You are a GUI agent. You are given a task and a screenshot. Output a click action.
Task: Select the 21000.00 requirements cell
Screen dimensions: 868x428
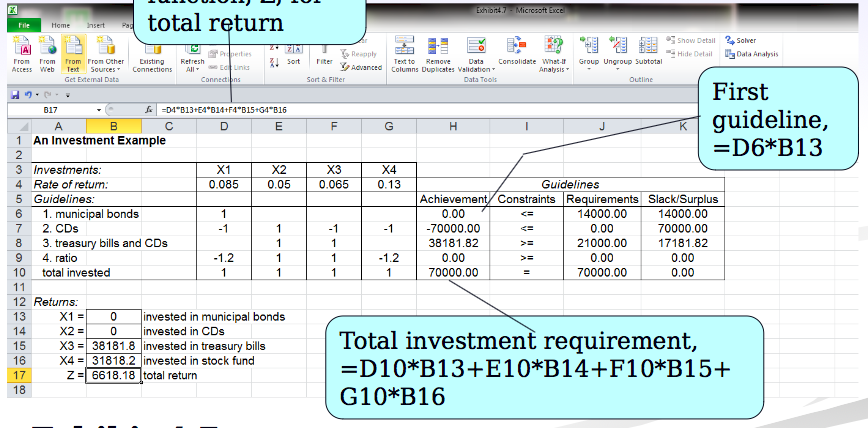(602, 244)
